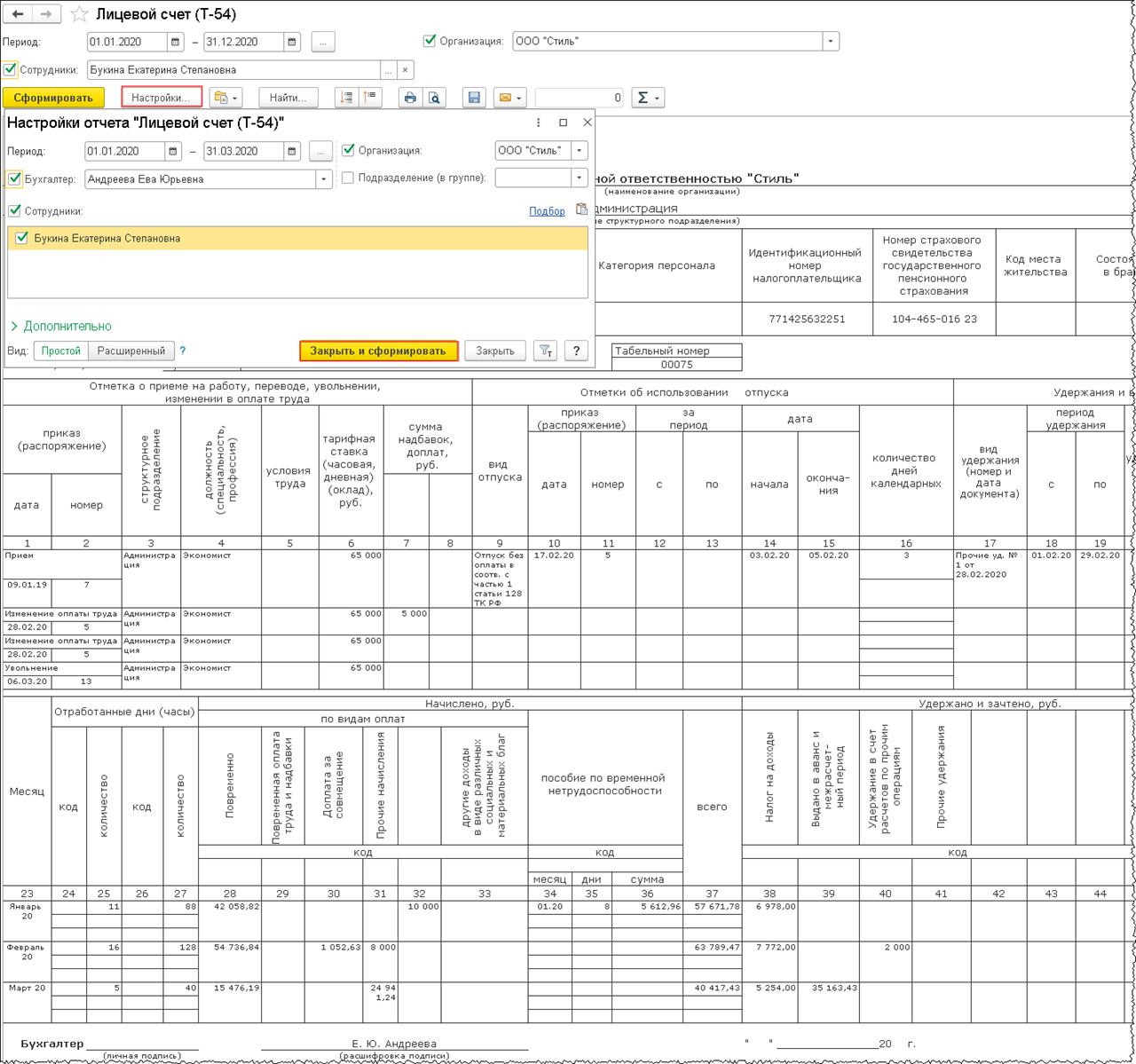This screenshot has width=1136, height=1064.
Task: Click the floppy disk save icon
Action: pyautogui.click(x=474, y=98)
